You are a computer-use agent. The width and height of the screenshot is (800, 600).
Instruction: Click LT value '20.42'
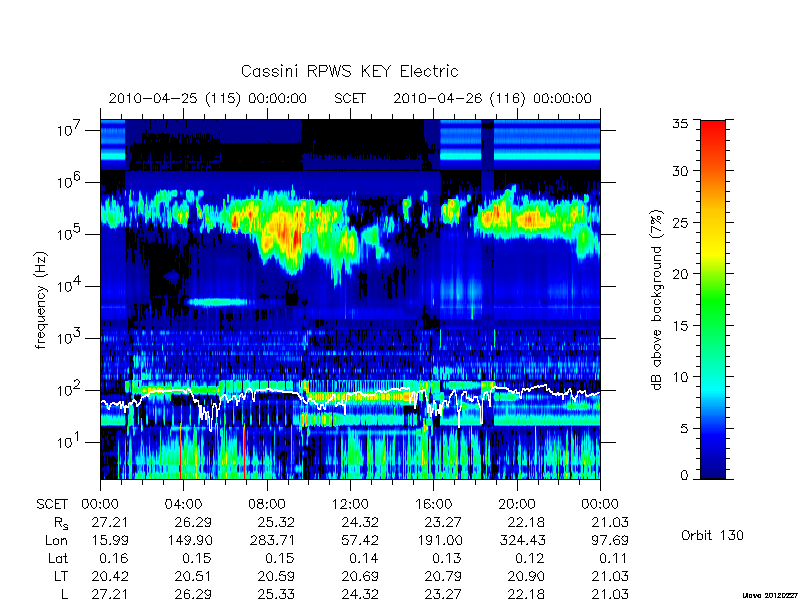coord(110,577)
